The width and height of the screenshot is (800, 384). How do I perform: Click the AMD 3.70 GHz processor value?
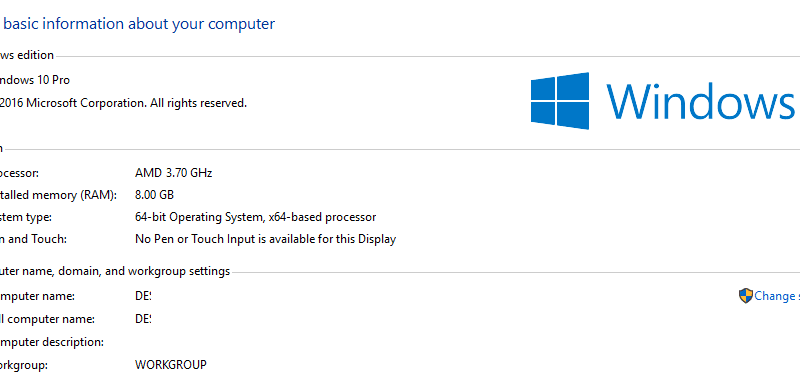pyautogui.click(x=173, y=173)
